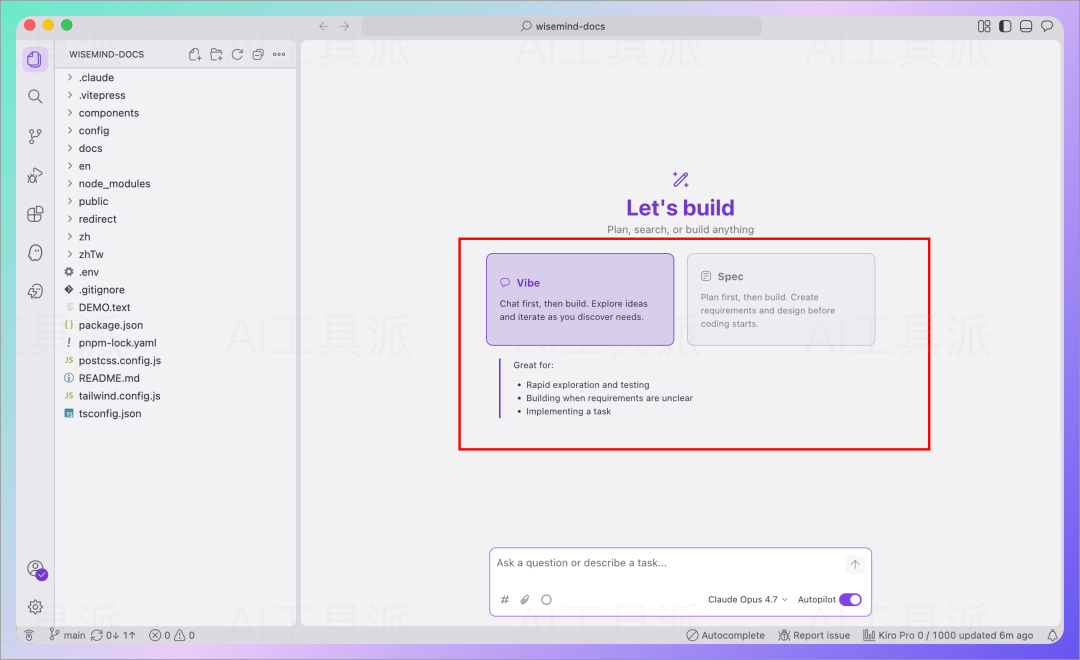
Task: Add context with the hash icon
Action: click(x=505, y=599)
